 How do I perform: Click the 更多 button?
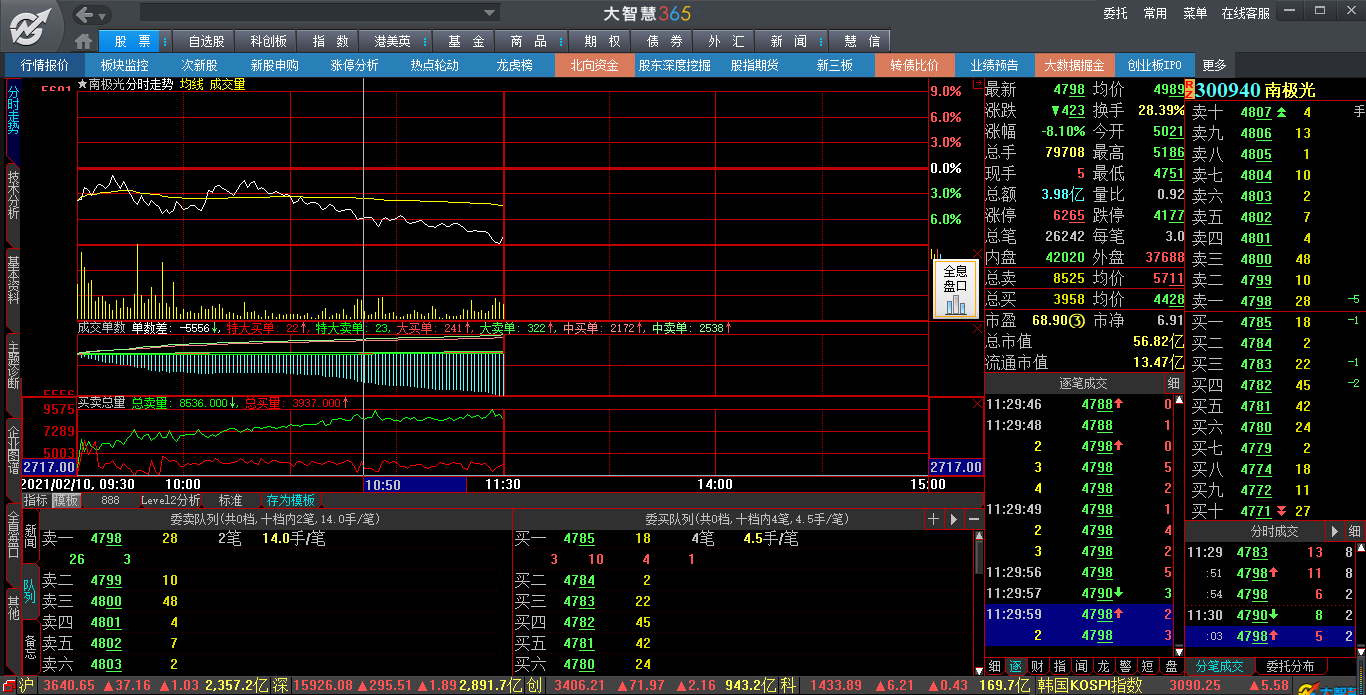1214,65
